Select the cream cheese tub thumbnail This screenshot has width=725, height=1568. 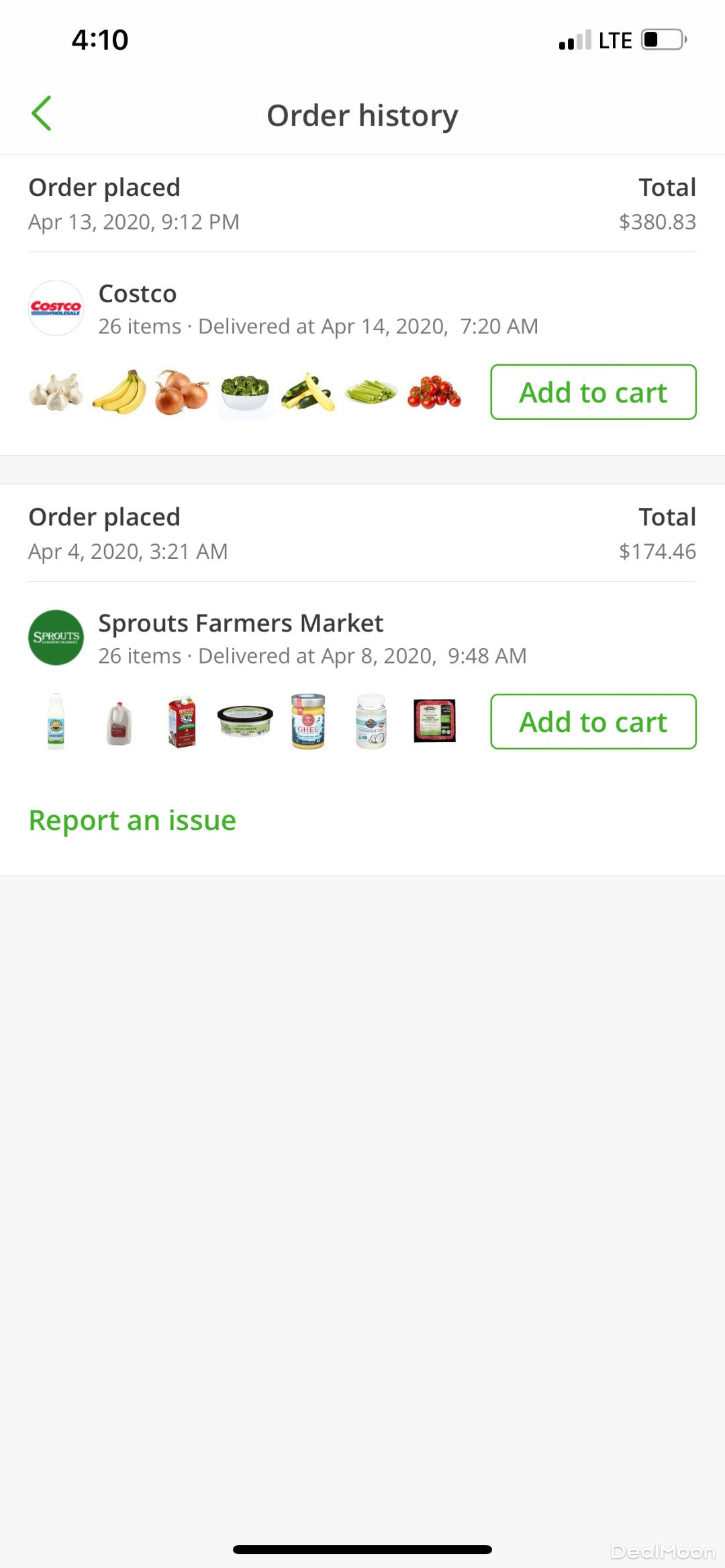(x=245, y=721)
